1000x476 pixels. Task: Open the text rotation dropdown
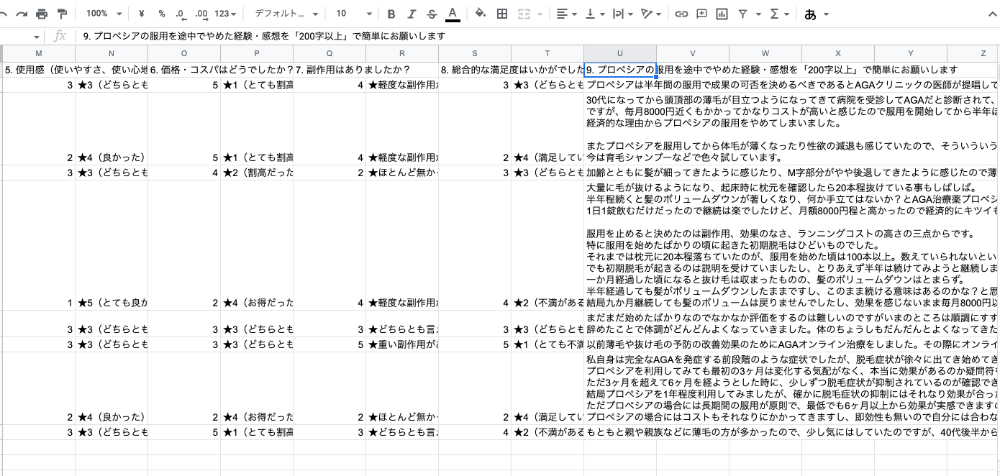coord(651,13)
